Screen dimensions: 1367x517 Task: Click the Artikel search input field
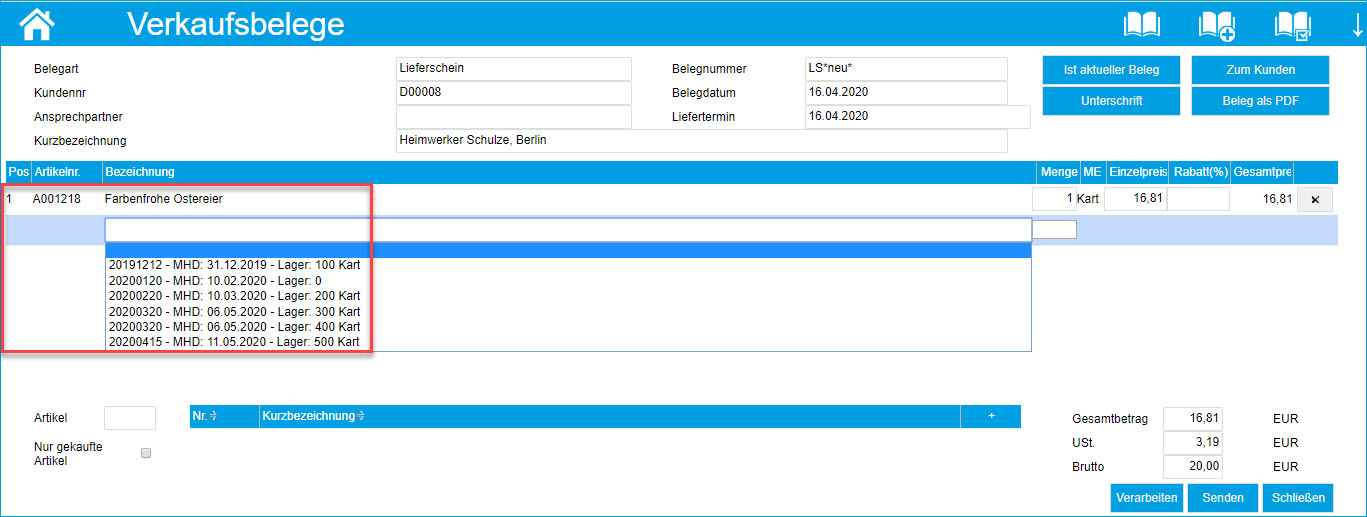coord(130,418)
